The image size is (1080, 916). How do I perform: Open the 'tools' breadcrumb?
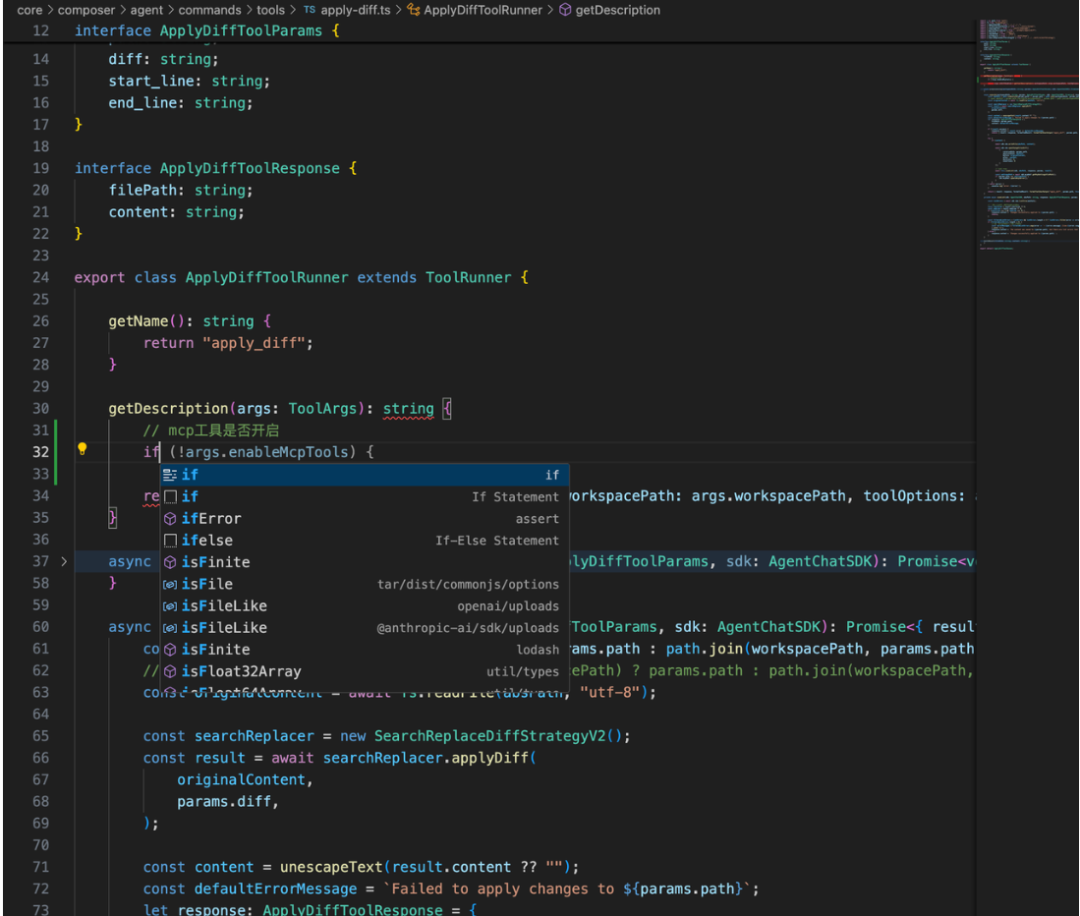pos(271,10)
